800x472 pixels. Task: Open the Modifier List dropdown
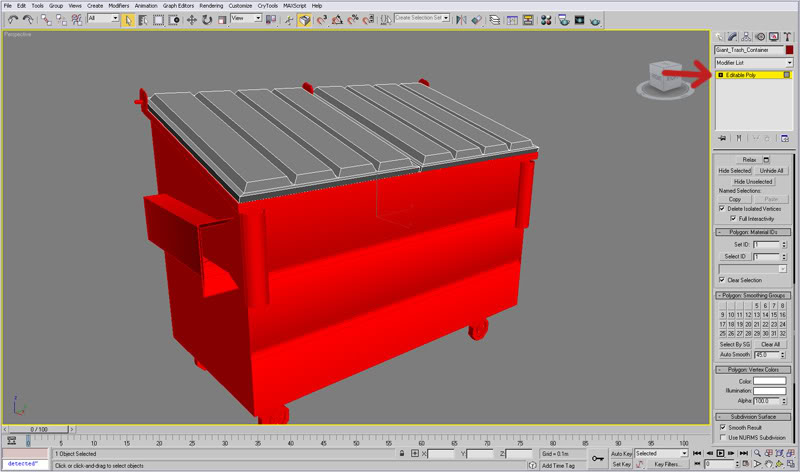(x=753, y=62)
